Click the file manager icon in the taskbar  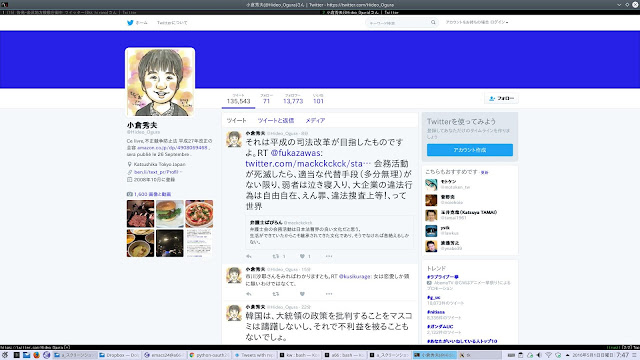pos(27,355)
